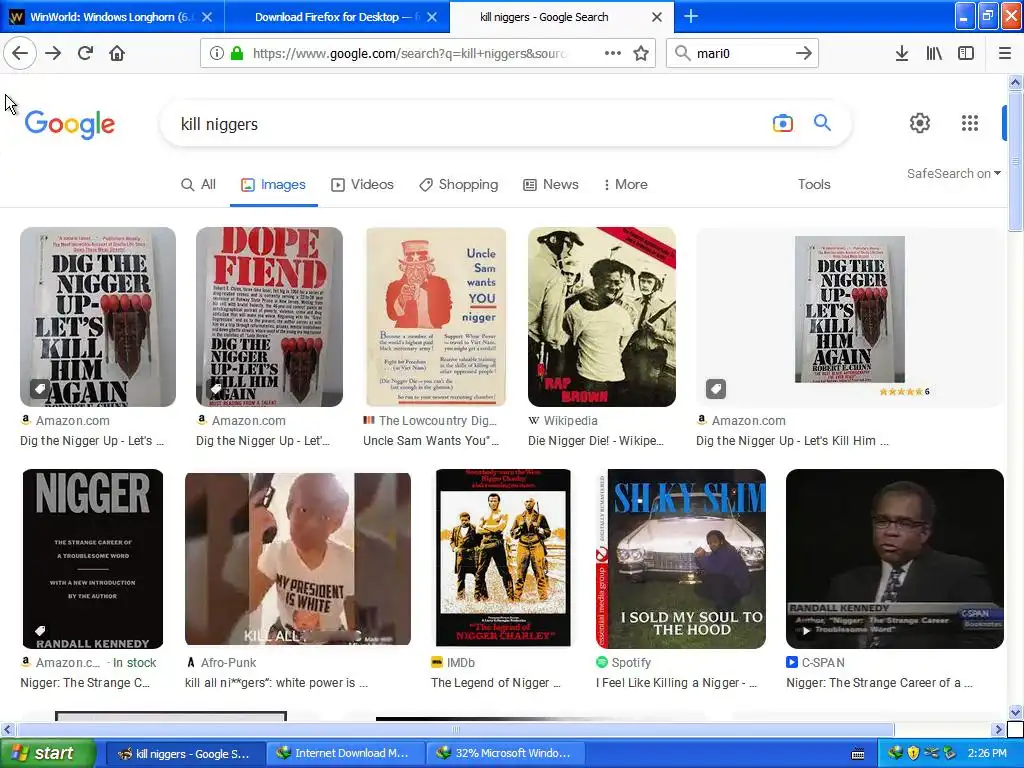This screenshot has height=768, width=1024.
Task: Open the Windows start menu
Action: pos(48,753)
